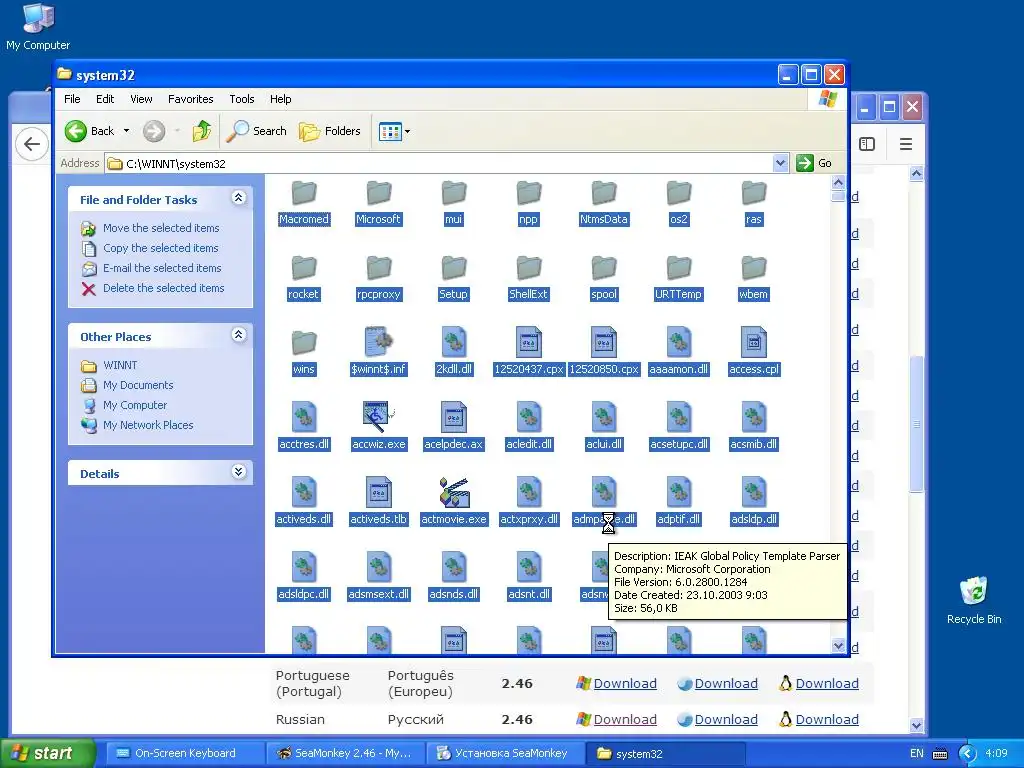Open the Back history dropdown arrow

(127, 131)
